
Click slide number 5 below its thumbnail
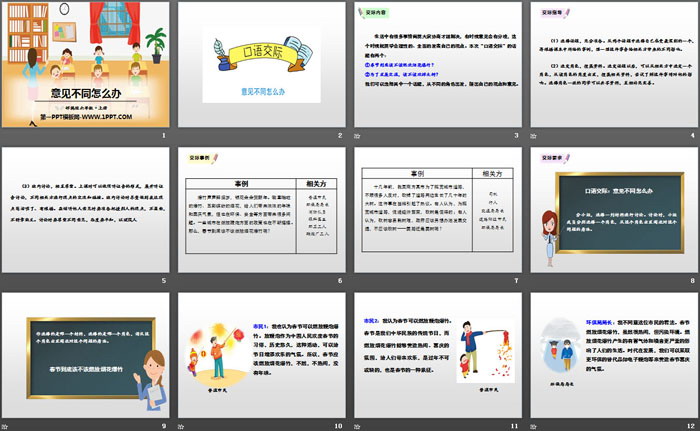pyautogui.click(x=164, y=280)
